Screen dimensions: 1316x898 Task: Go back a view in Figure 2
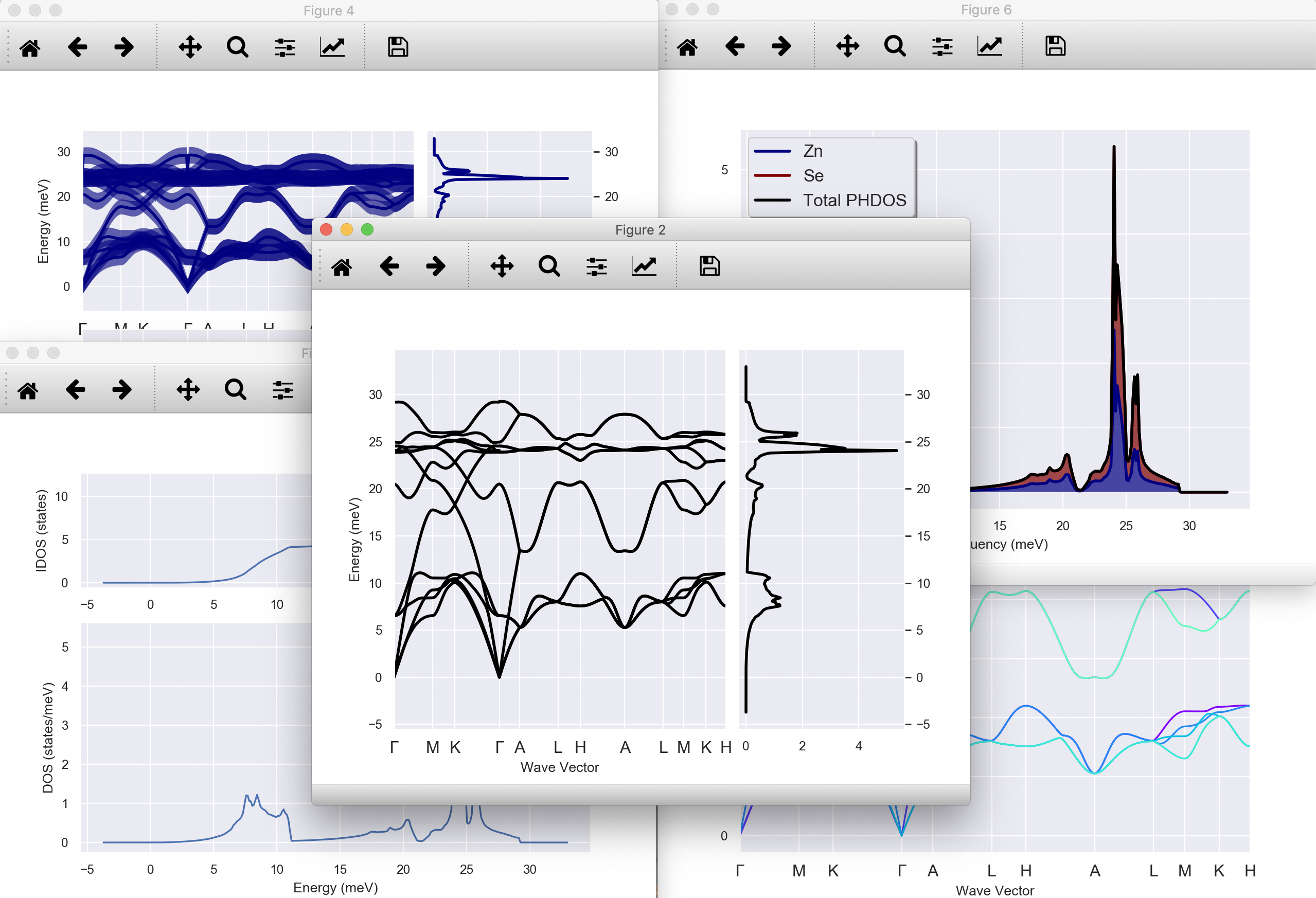(389, 266)
